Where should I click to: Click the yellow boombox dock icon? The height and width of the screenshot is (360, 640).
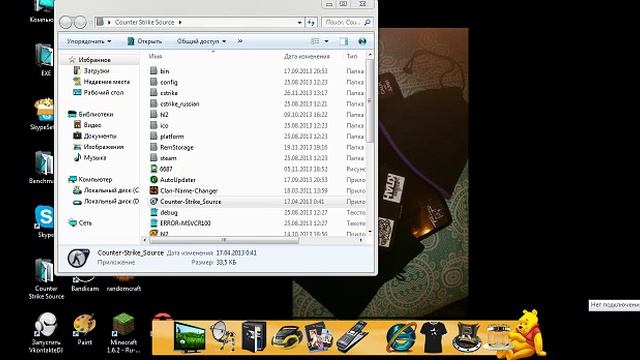287,337
